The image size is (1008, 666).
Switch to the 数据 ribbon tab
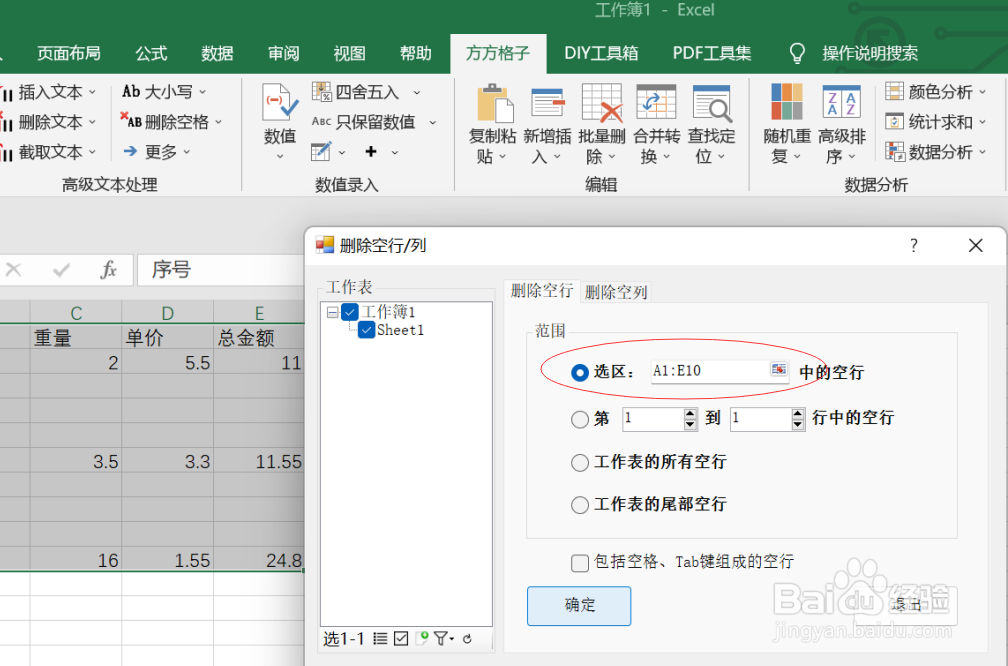point(217,53)
